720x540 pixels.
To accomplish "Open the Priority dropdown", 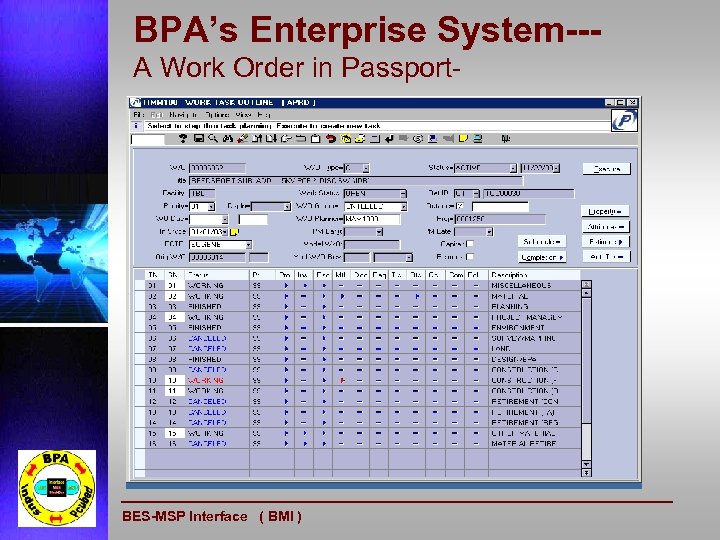I will tap(211, 207).
